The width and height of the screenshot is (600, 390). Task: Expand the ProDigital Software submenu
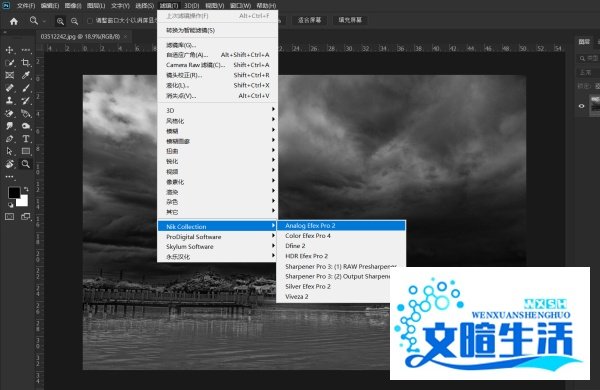click(x=217, y=237)
